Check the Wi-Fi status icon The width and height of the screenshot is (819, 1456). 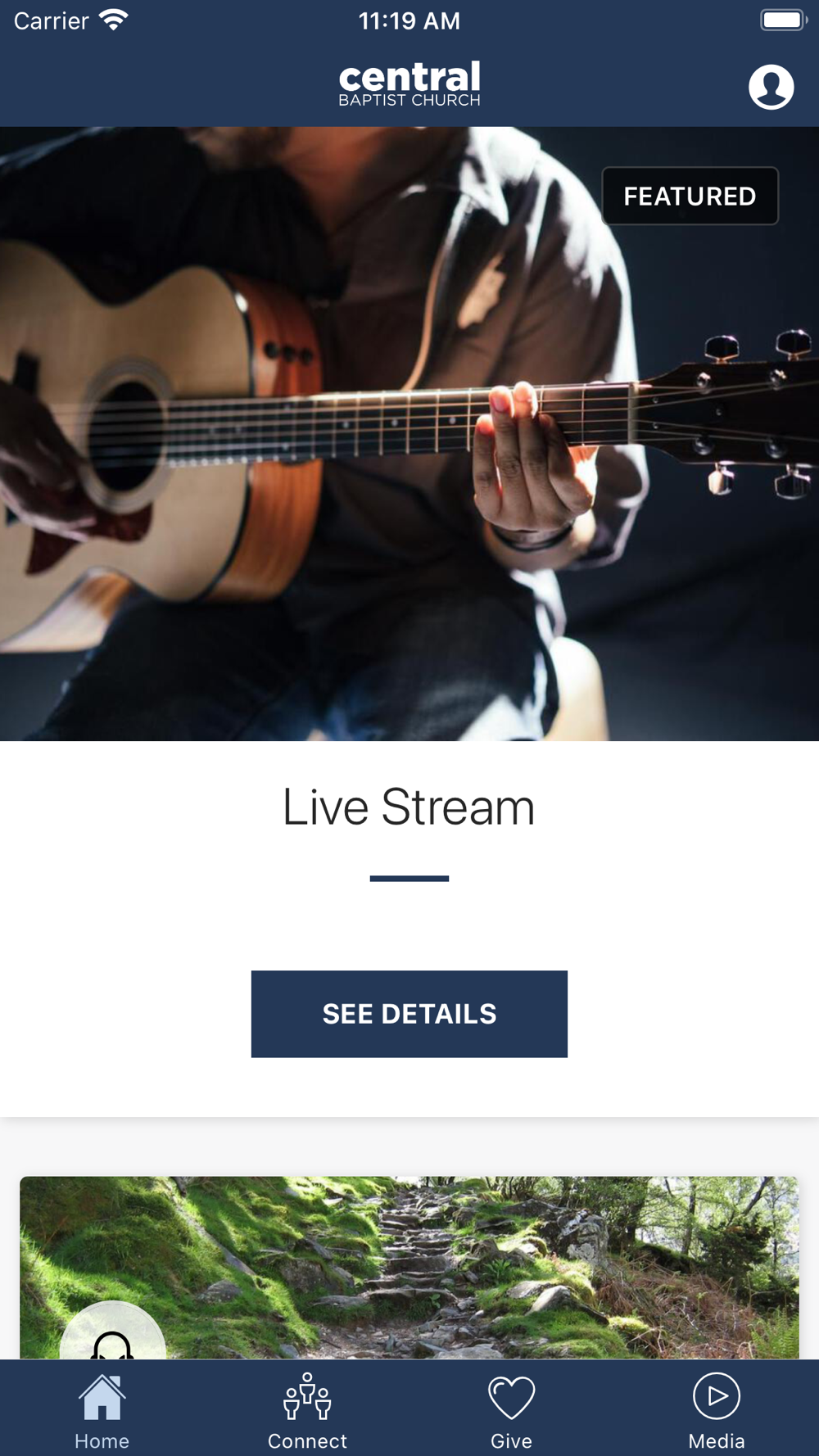coord(114,20)
